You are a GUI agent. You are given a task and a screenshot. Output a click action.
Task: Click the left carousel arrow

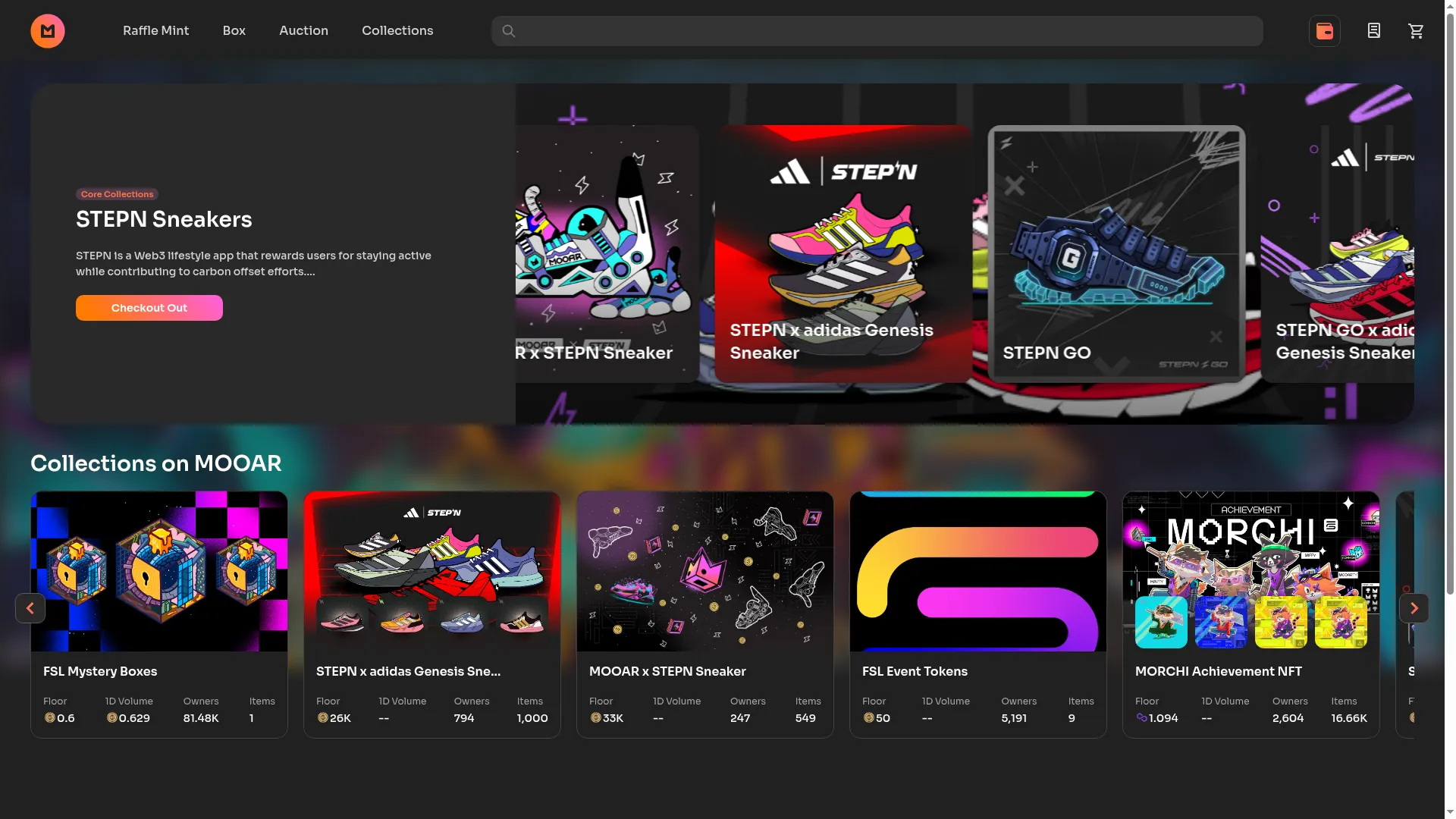click(x=30, y=608)
